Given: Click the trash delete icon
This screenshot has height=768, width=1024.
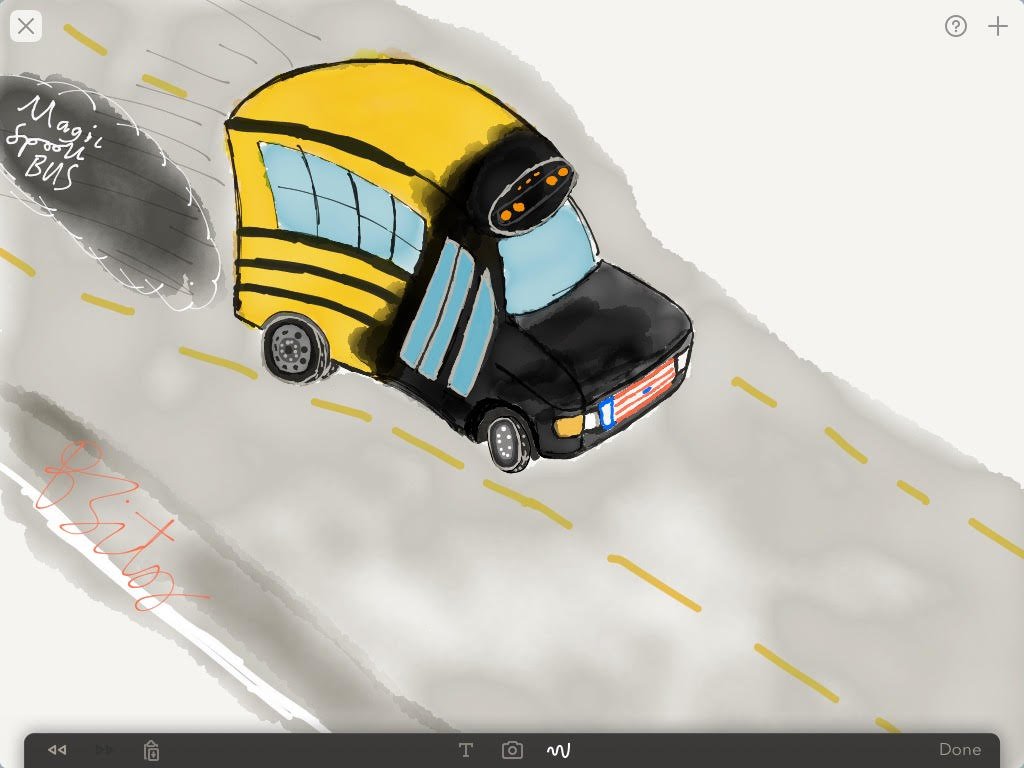Looking at the screenshot, I should pos(152,750).
